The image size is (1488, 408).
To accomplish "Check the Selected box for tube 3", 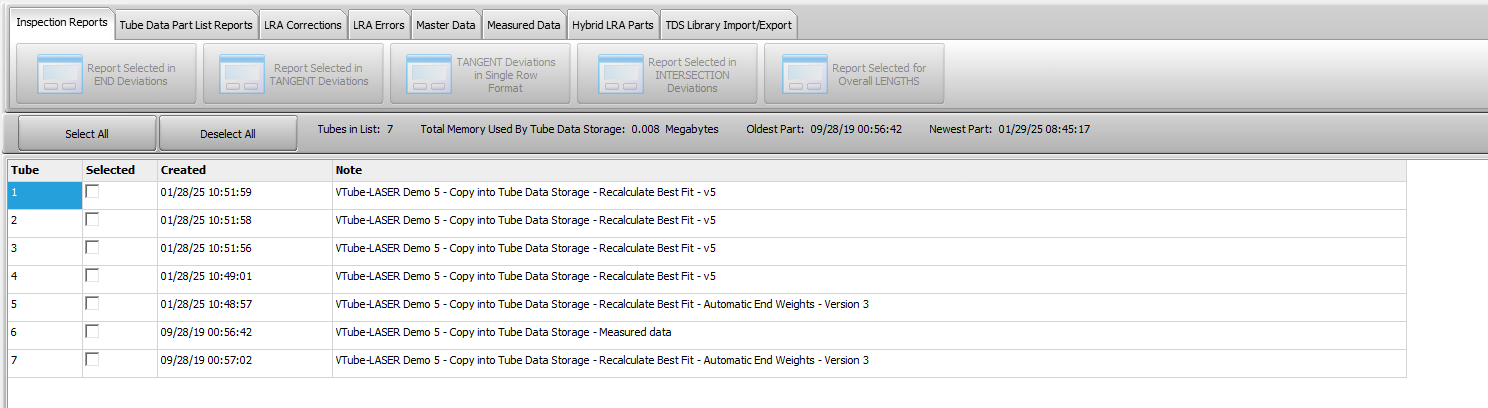I will click(x=93, y=247).
